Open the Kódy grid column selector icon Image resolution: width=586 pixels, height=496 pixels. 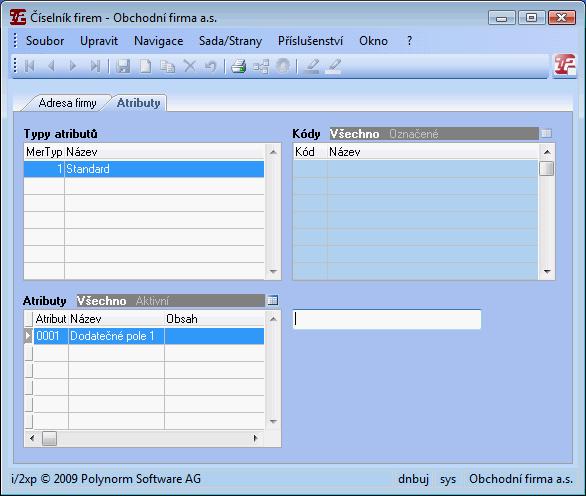[546, 133]
